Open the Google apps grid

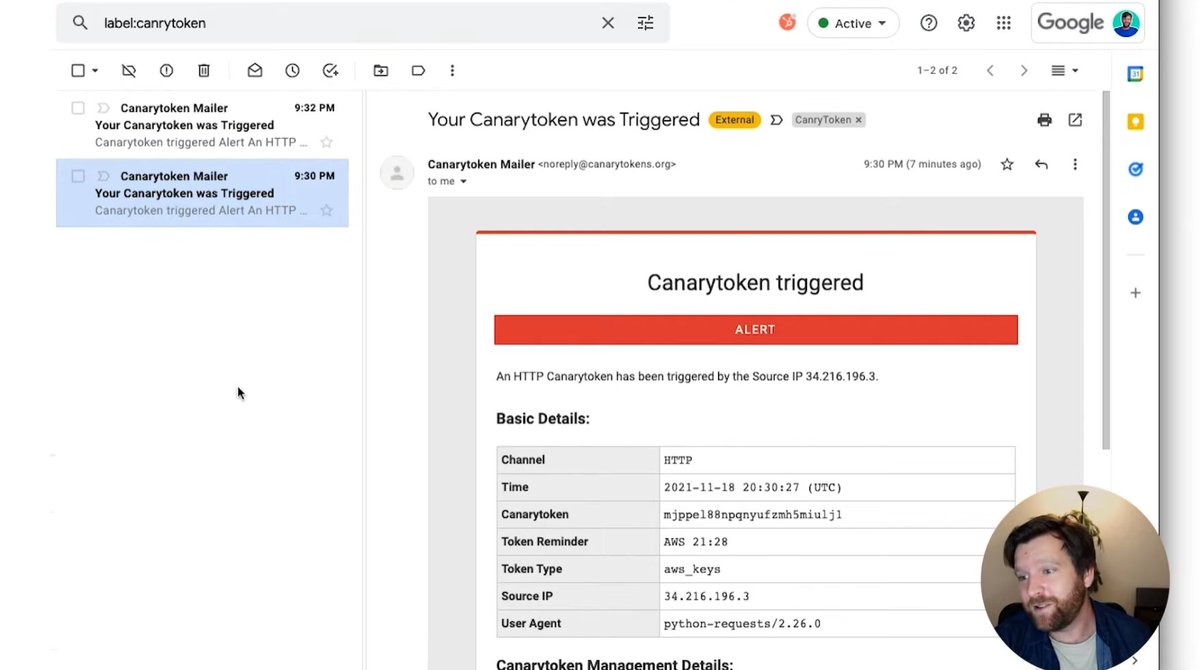pos(1004,23)
